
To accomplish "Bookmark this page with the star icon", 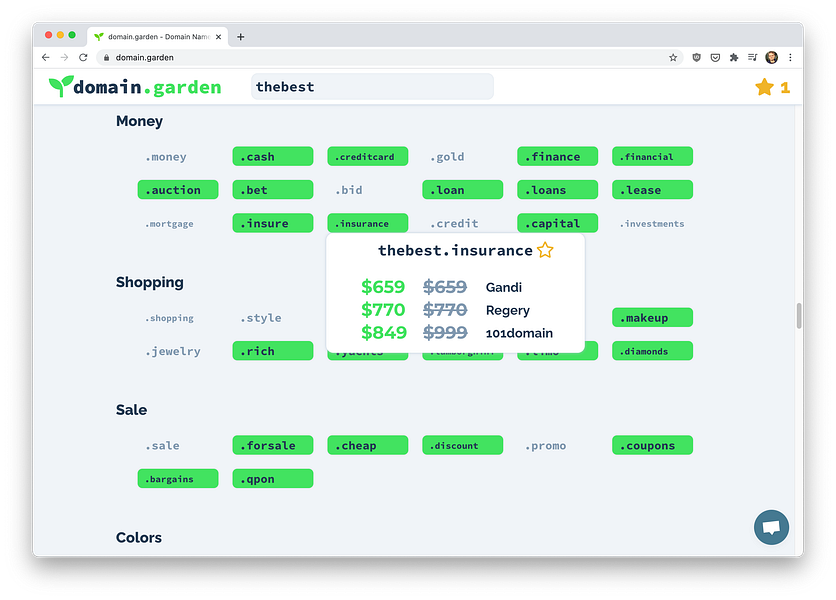I will point(673,58).
